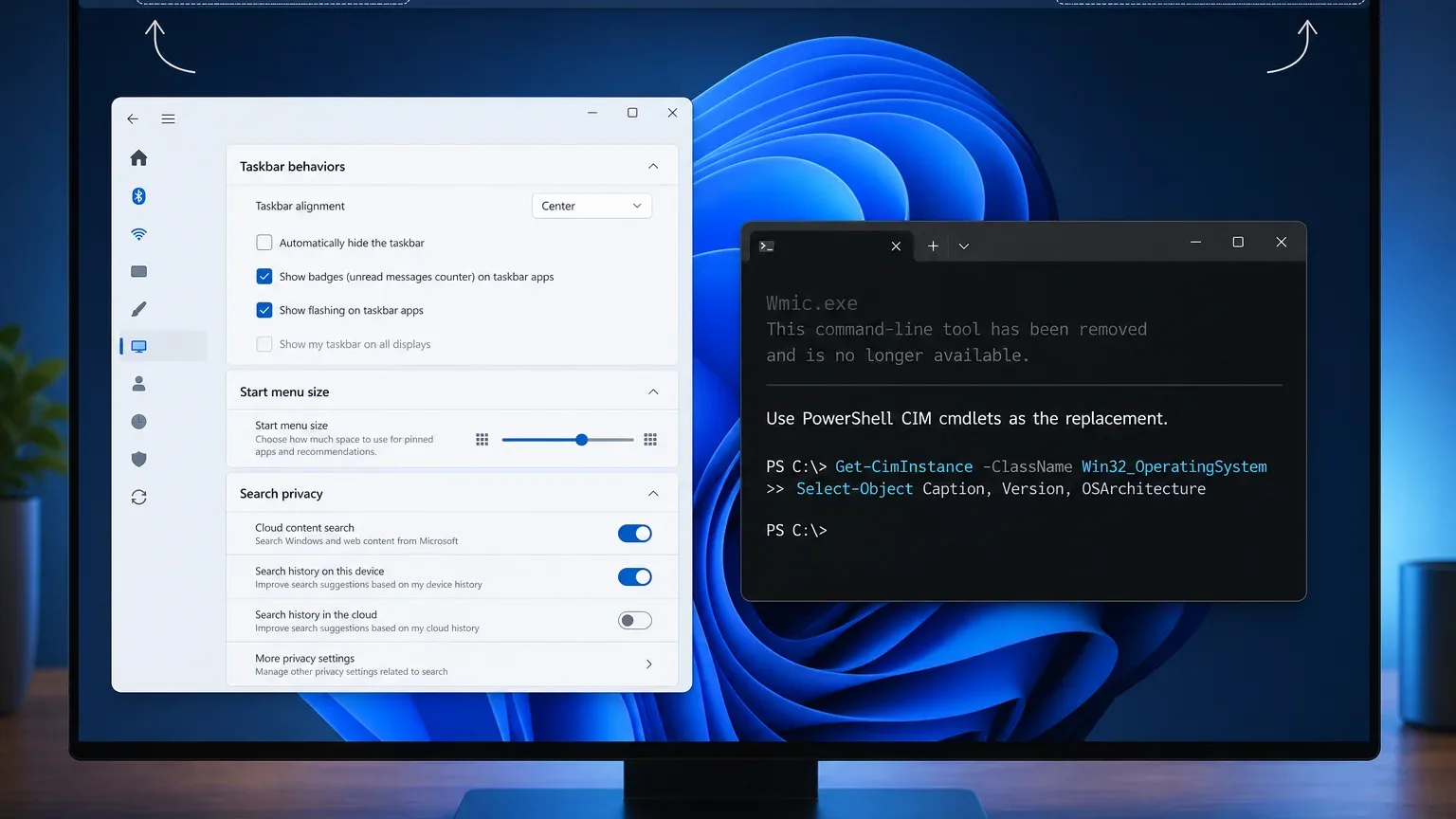Close the Terminal's PowerShell tab
Image resolution: width=1456 pixels, height=819 pixels.
pos(896,246)
